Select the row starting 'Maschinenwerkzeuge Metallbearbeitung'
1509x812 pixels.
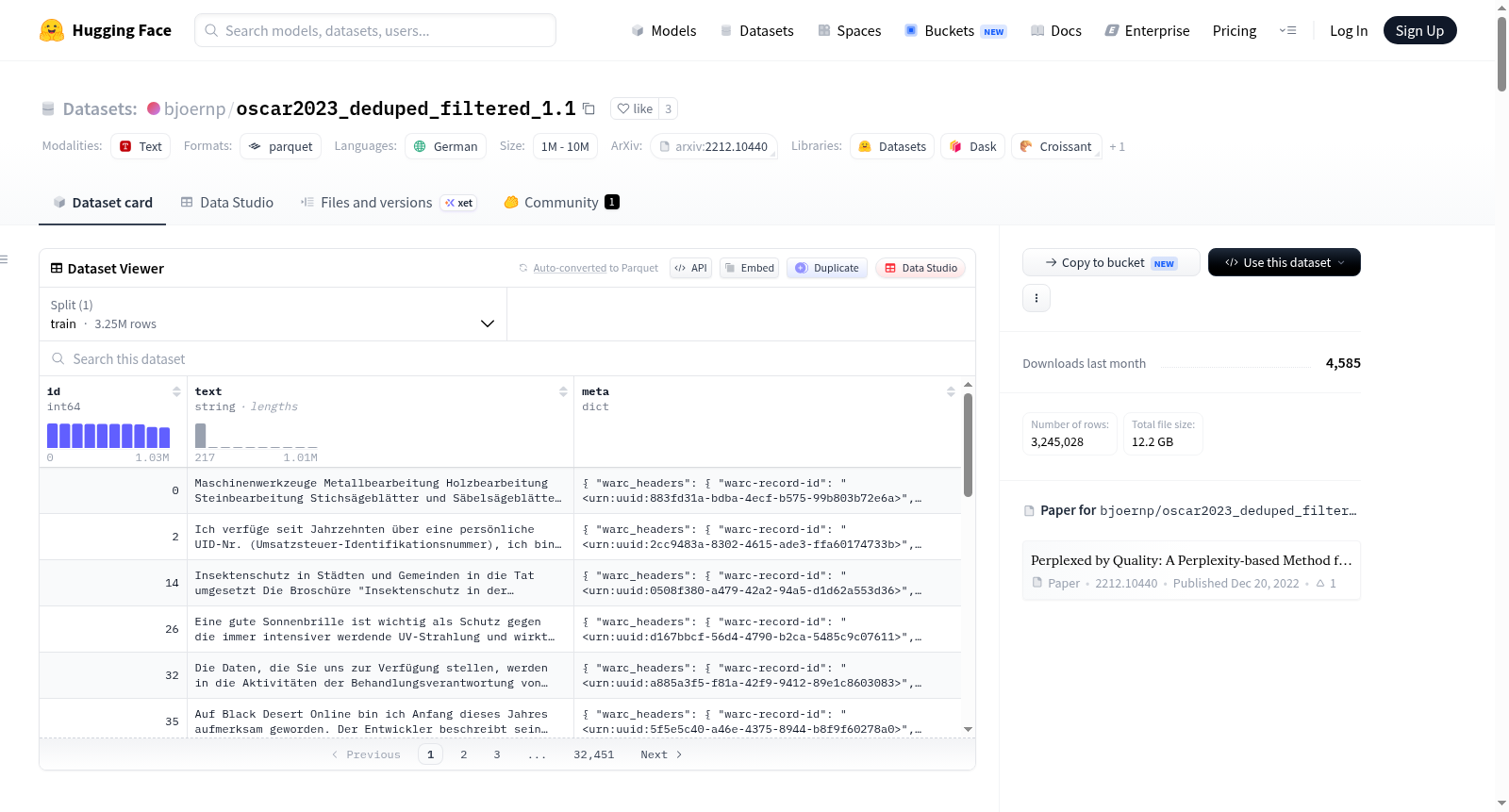[x=500, y=490]
